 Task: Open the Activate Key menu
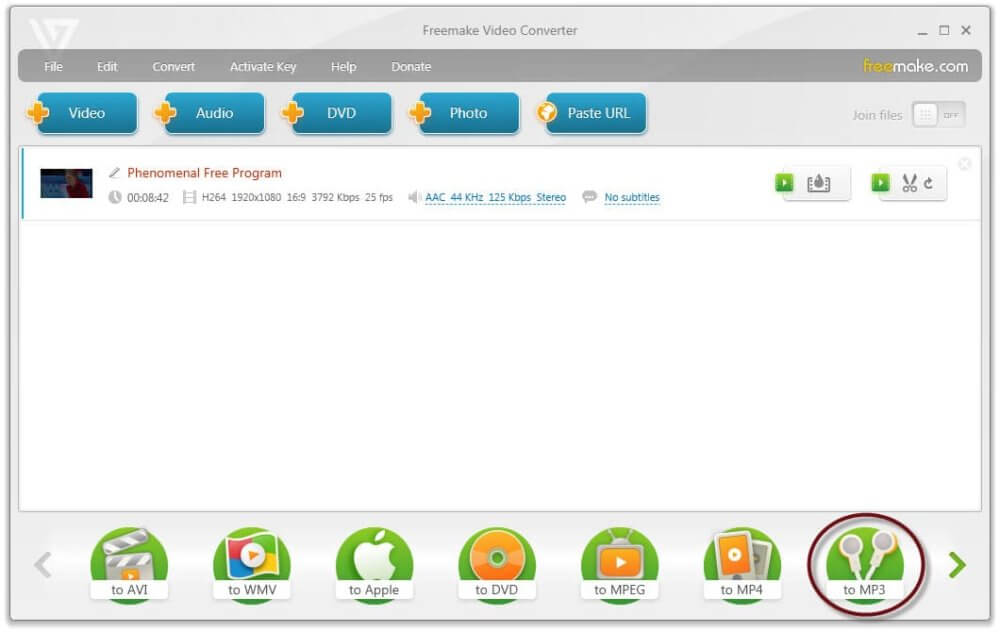(x=263, y=66)
